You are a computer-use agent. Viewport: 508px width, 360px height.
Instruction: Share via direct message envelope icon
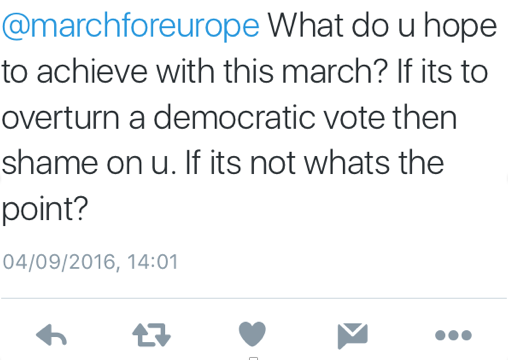tap(353, 335)
